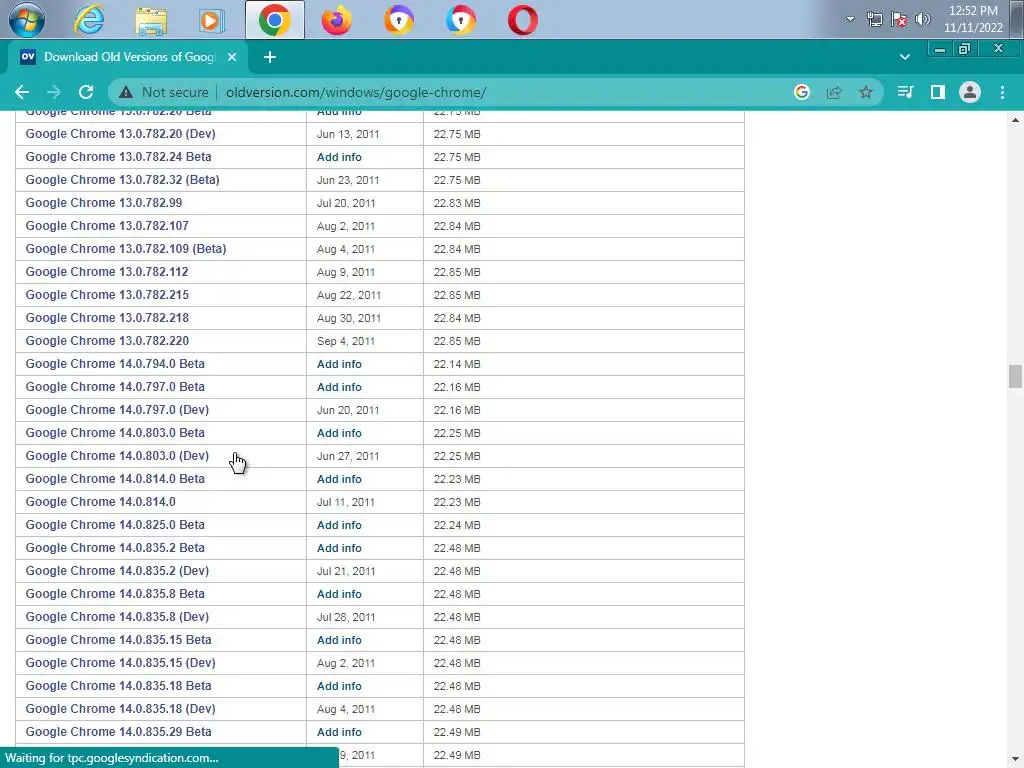Click the Google icon in the address bar
1024x768 pixels.
802,92
